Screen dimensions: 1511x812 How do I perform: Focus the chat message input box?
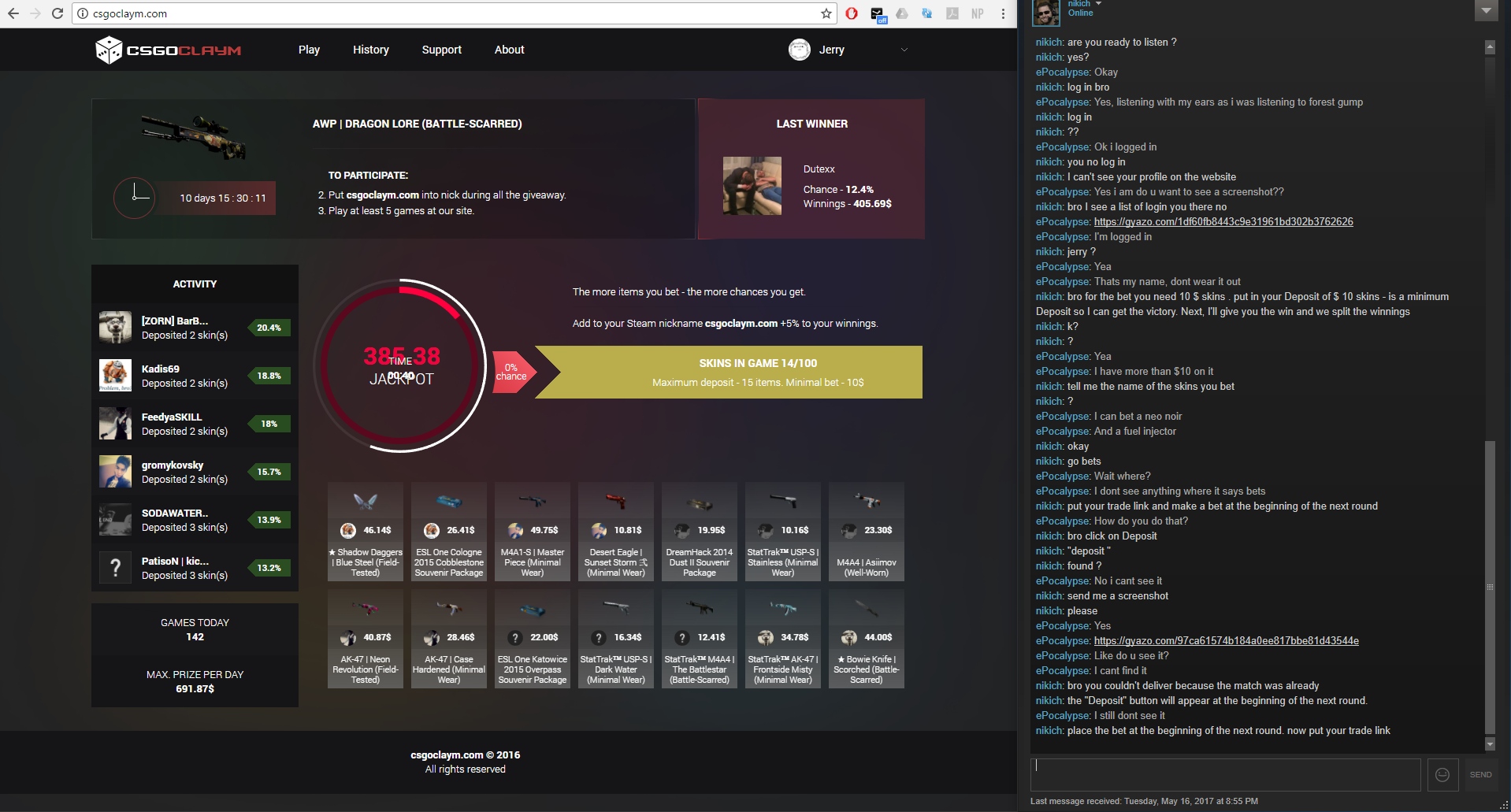[1226, 775]
